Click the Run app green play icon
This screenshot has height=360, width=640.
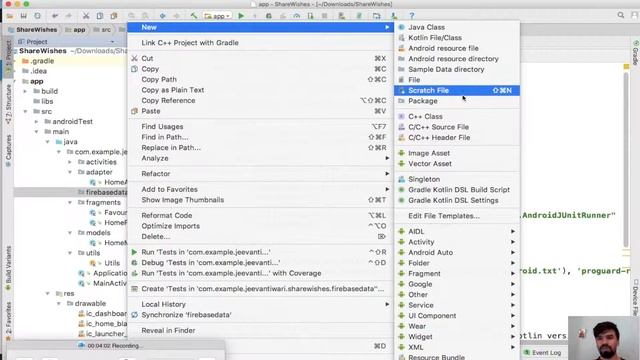[241, 16]
